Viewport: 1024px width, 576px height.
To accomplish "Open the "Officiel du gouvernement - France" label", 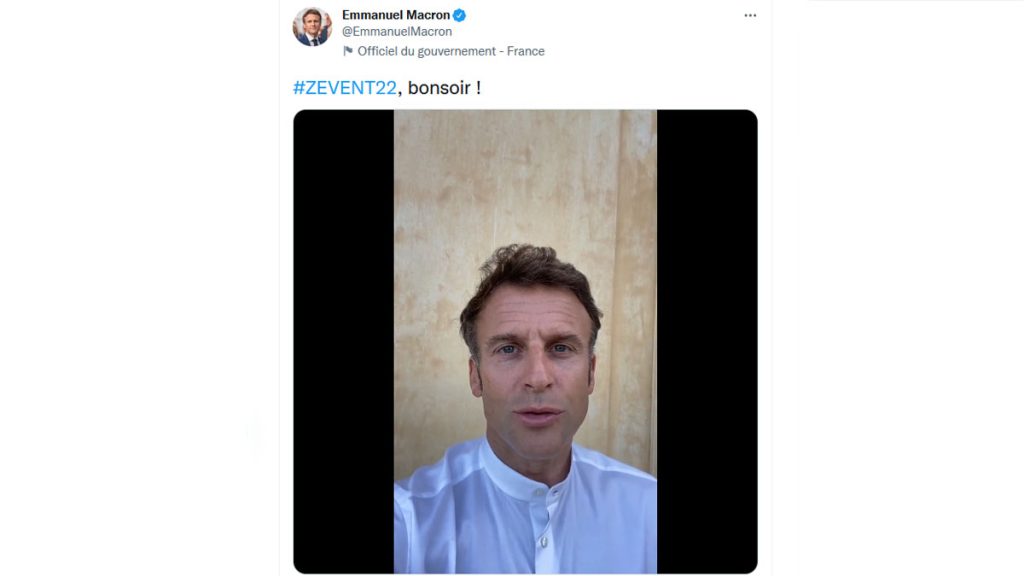I will click(450, 50).
